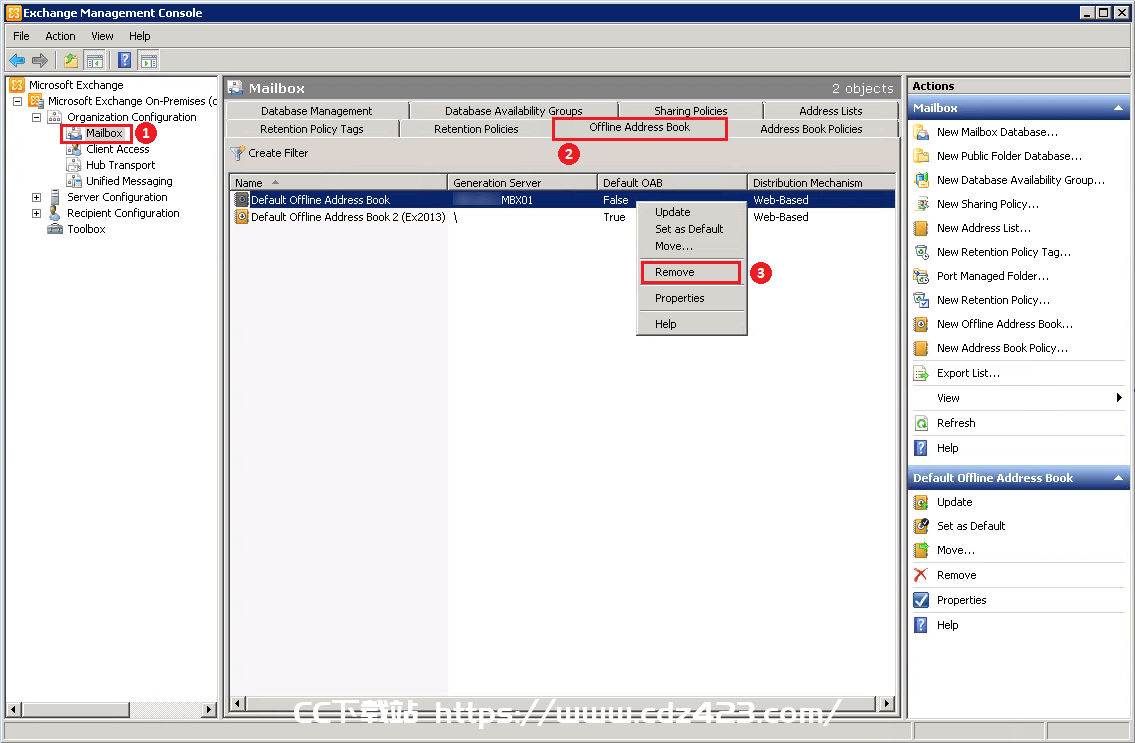Click the Export List icon

pos(921,373)
